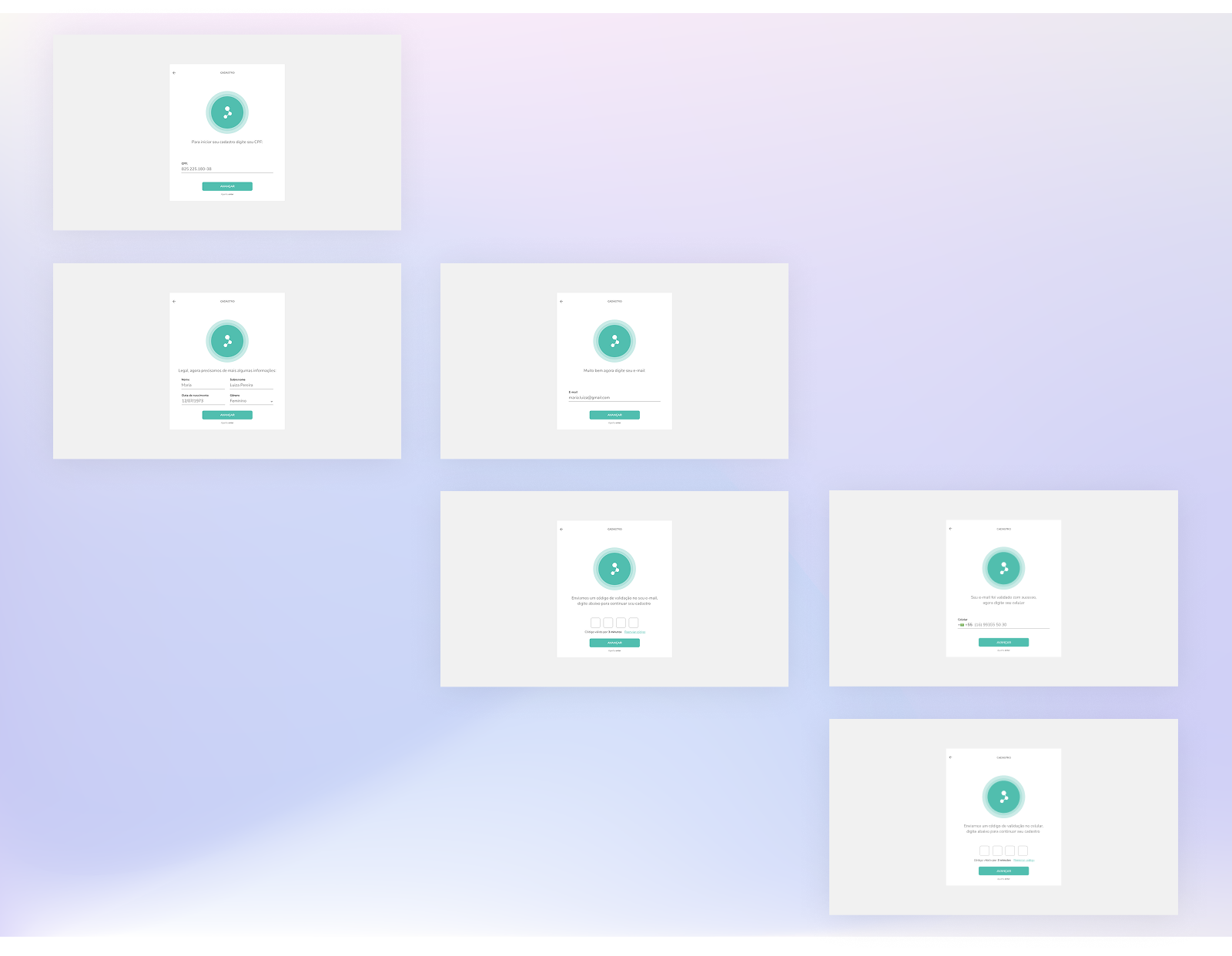Click the last code box on the phone code screen
The image size is (1232, 956).
coord(1023,851)
